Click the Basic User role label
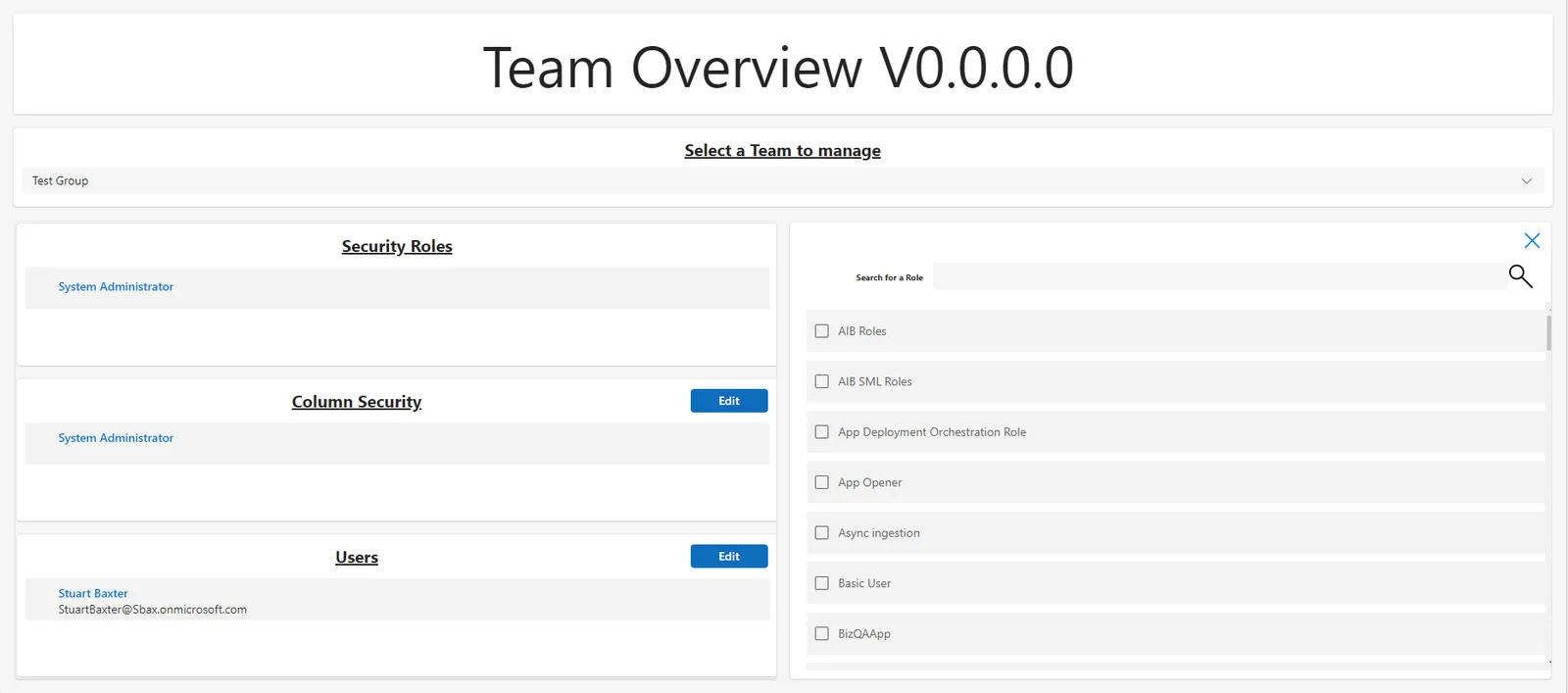 tap(864, 584)
